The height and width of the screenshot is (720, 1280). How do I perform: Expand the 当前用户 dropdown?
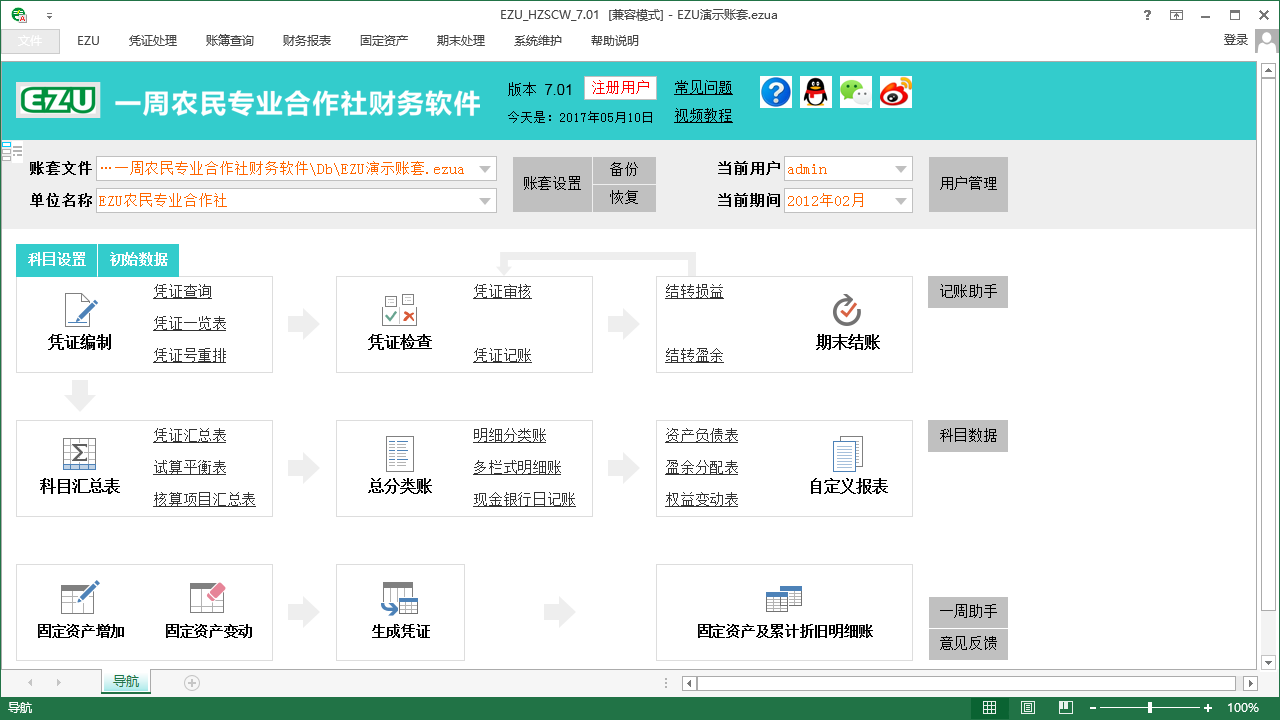click(x=901, y=169)
